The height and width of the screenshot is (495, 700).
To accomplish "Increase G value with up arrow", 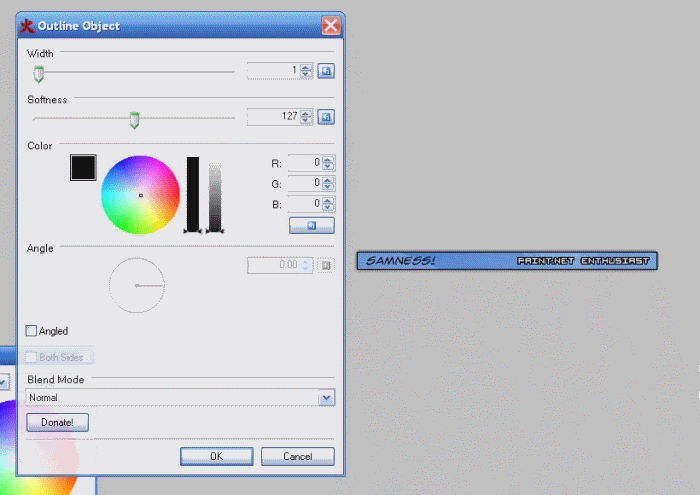I will (x=328, y=180).
